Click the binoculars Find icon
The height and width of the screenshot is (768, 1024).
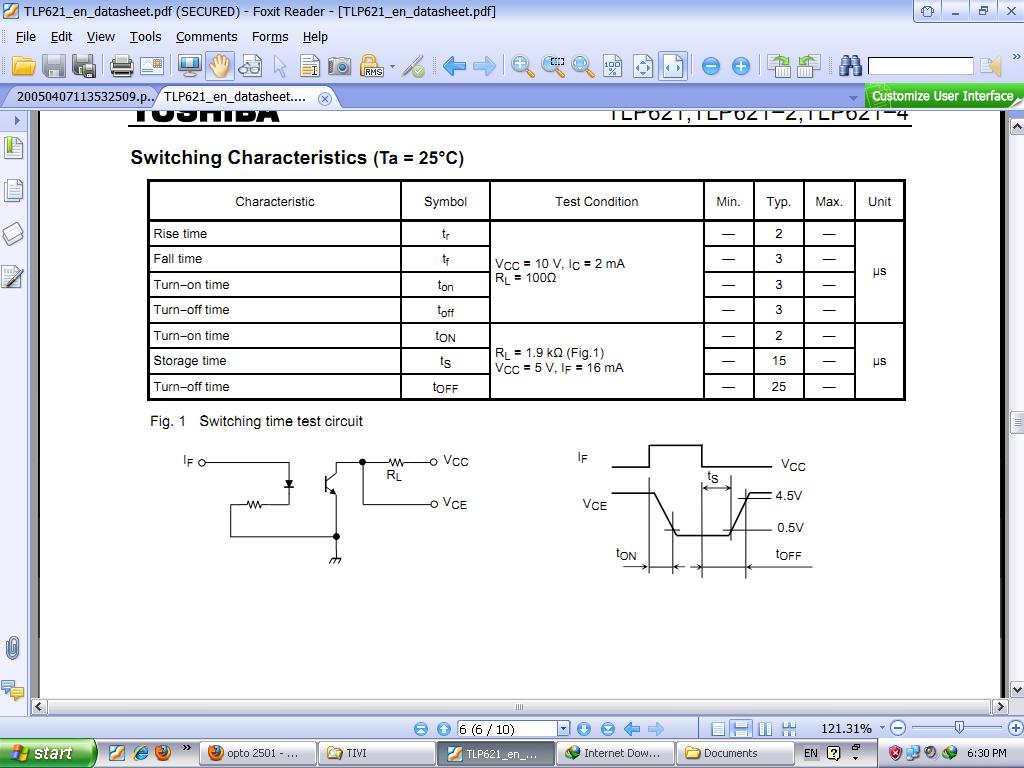coord(850,66)
